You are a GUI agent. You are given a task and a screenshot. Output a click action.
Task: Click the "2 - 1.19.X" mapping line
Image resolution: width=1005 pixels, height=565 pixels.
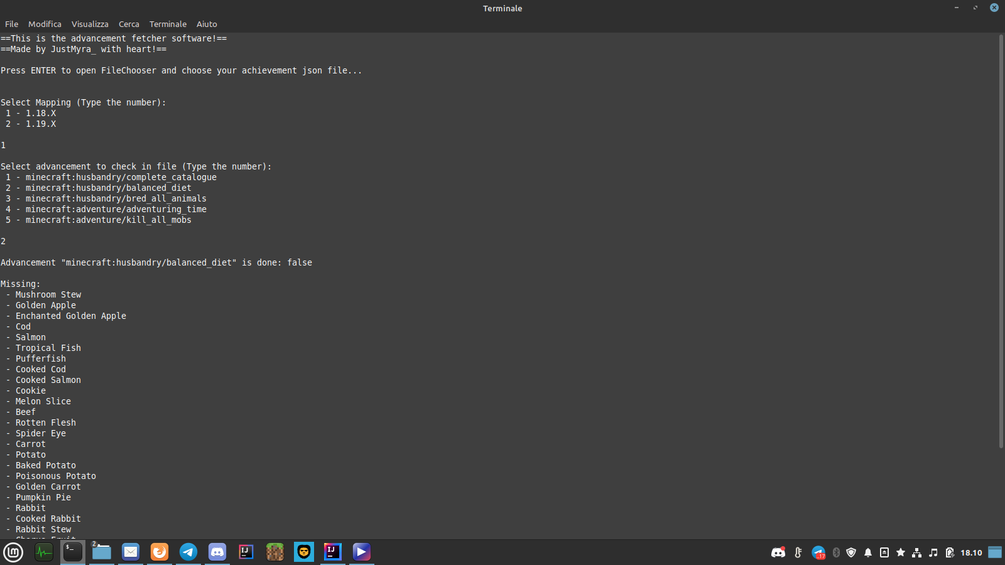[31, 124]
